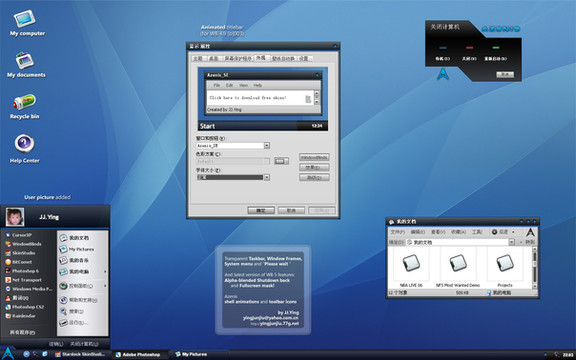
Task: Click cancel button in shutdown dialog
Action: (x=505, y=75)
